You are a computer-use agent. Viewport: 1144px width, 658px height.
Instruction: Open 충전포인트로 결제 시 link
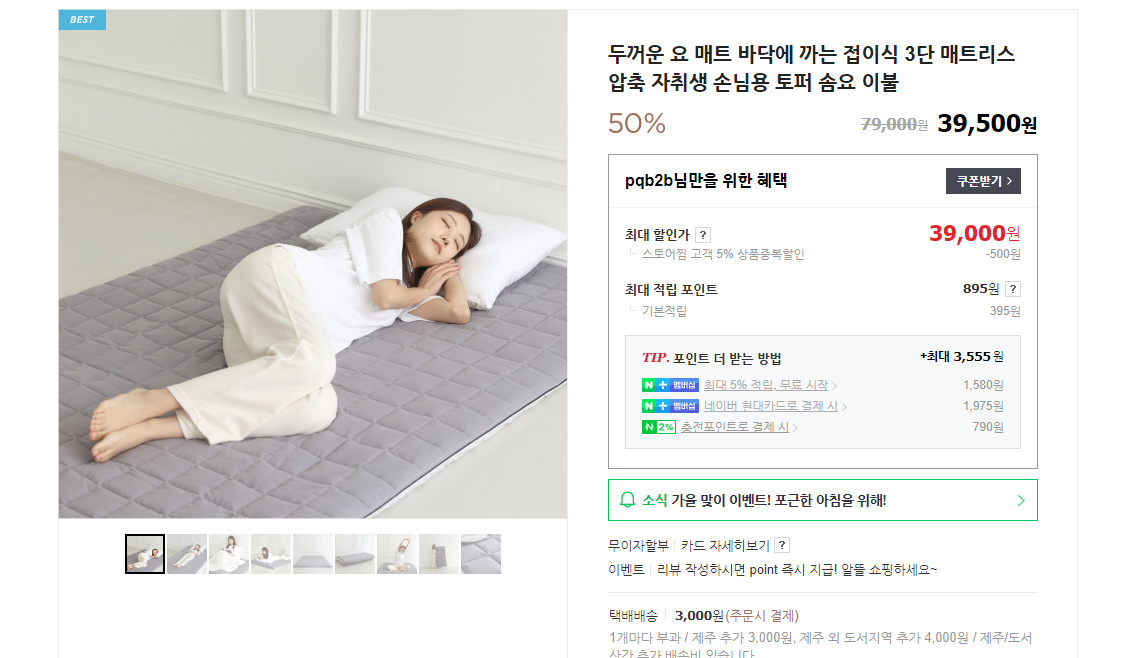[x=735, y=427]
